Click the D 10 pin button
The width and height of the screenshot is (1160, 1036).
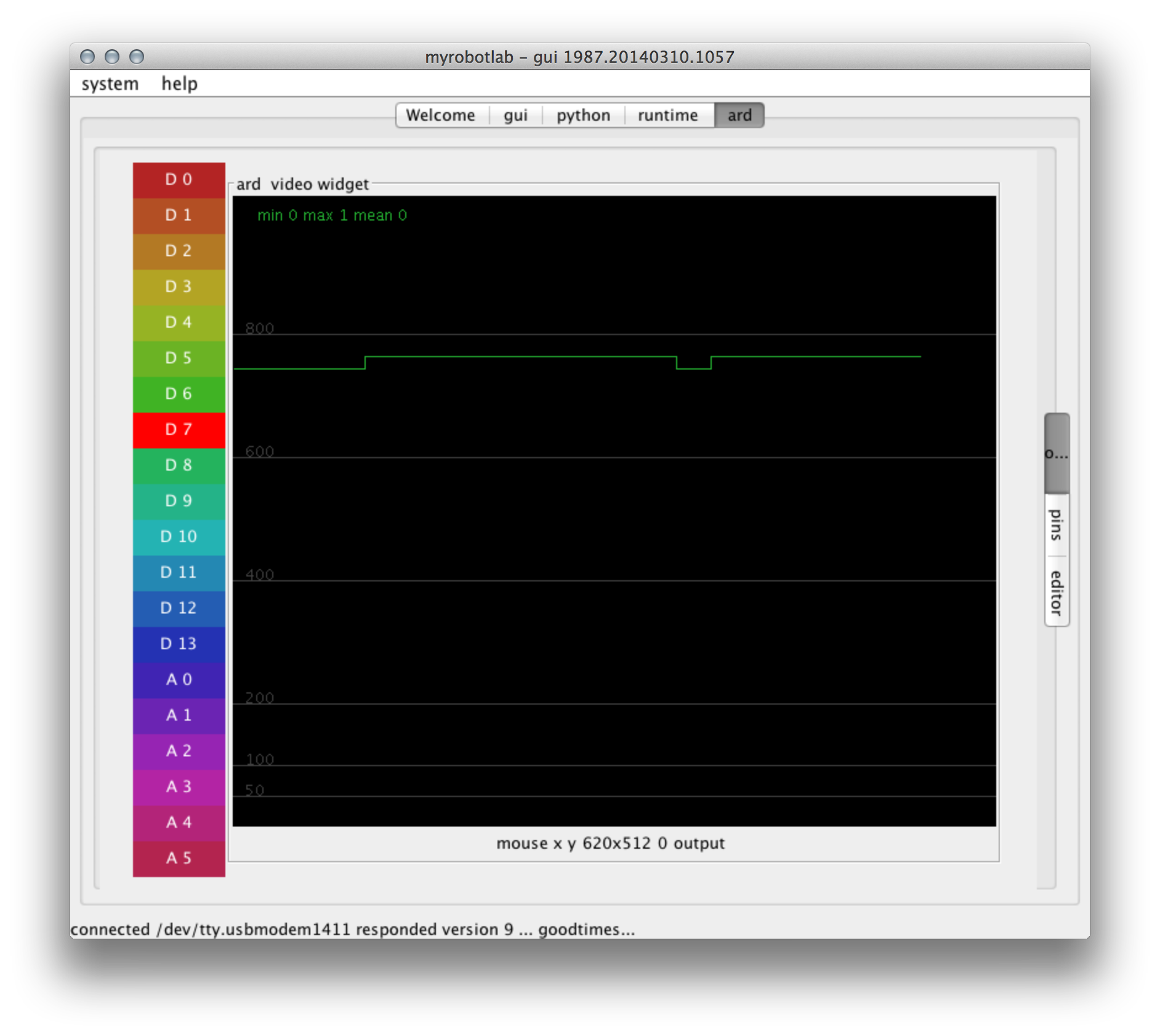[x=179, y=537]
